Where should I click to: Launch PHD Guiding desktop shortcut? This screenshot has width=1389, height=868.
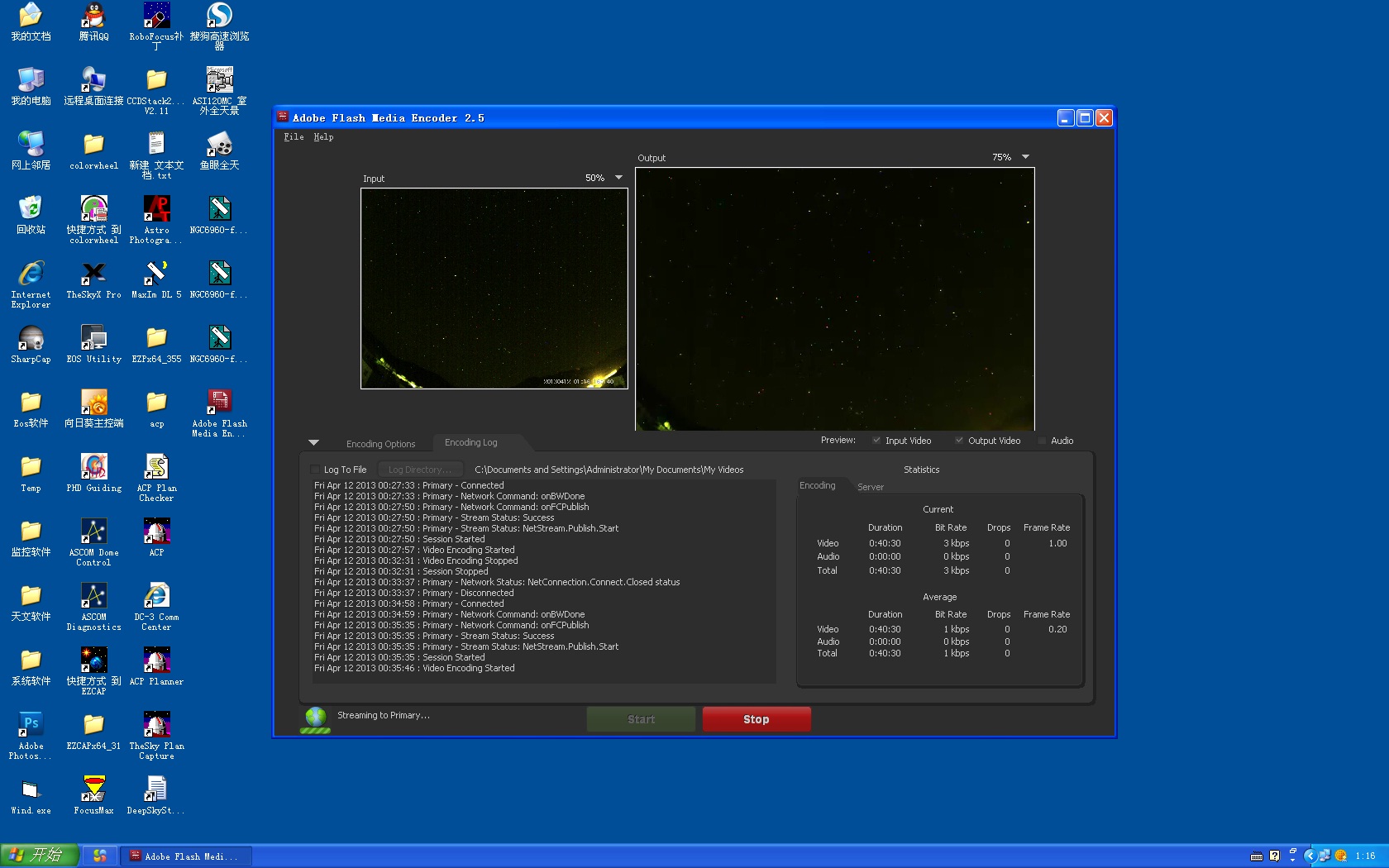pyautogui.click(x=93, y=473)
